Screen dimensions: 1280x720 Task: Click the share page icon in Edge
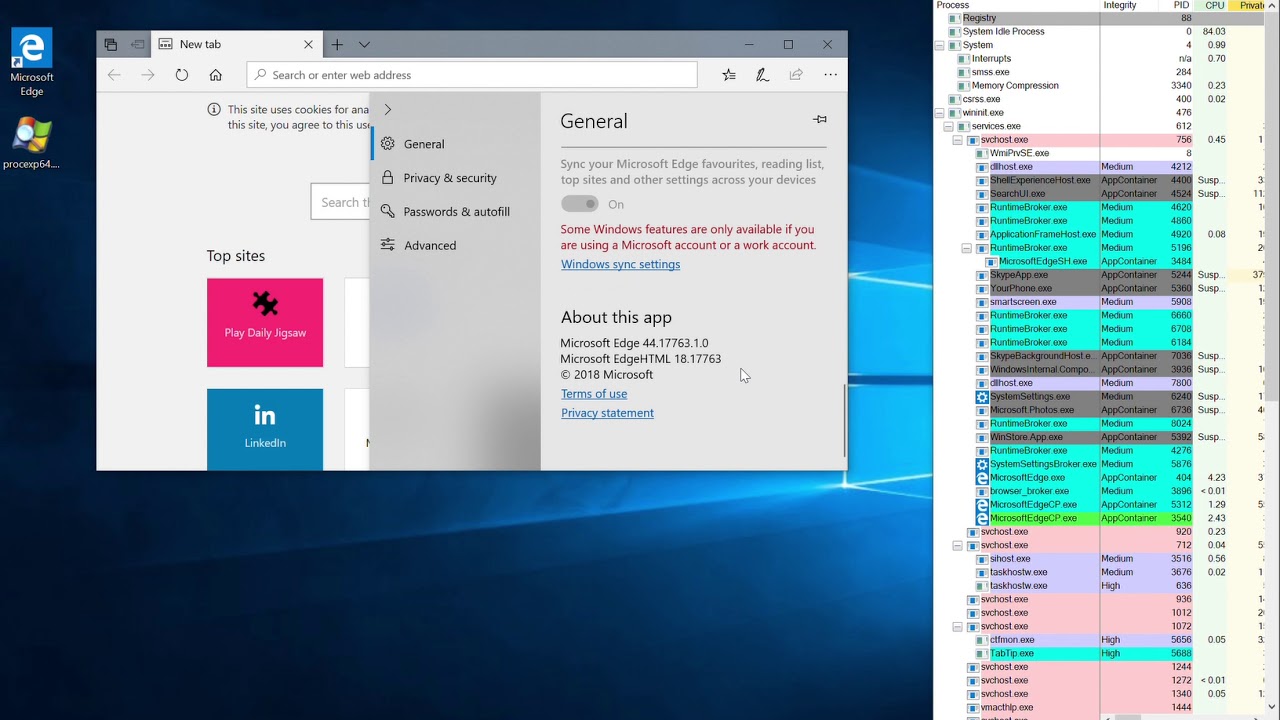click(x=796, y=75)
